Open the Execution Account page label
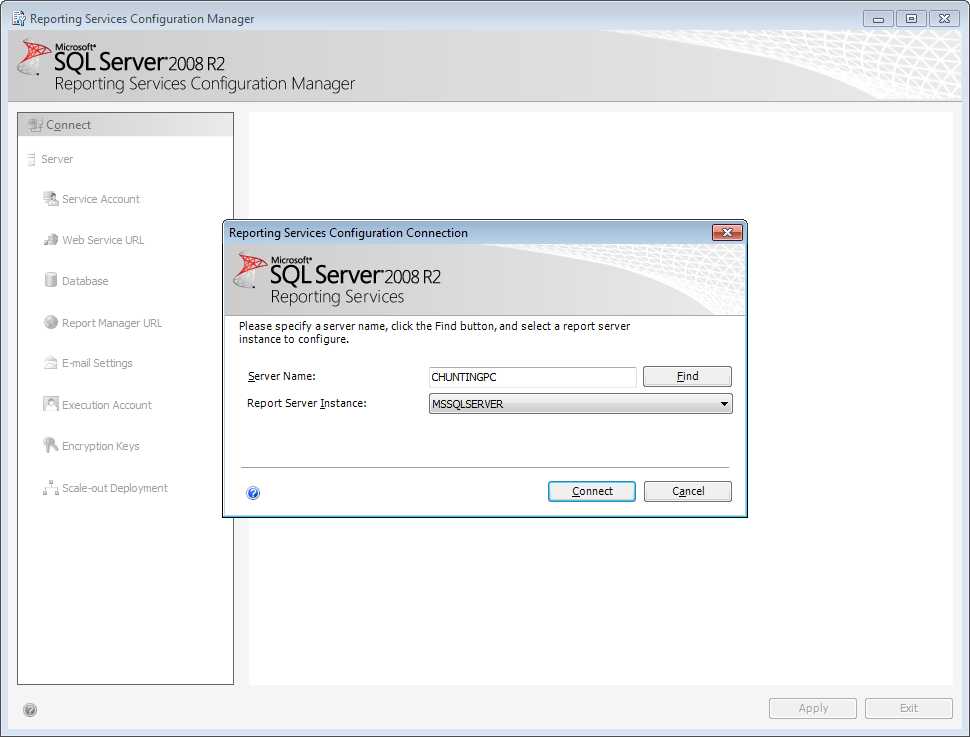 tap(107, 405)
